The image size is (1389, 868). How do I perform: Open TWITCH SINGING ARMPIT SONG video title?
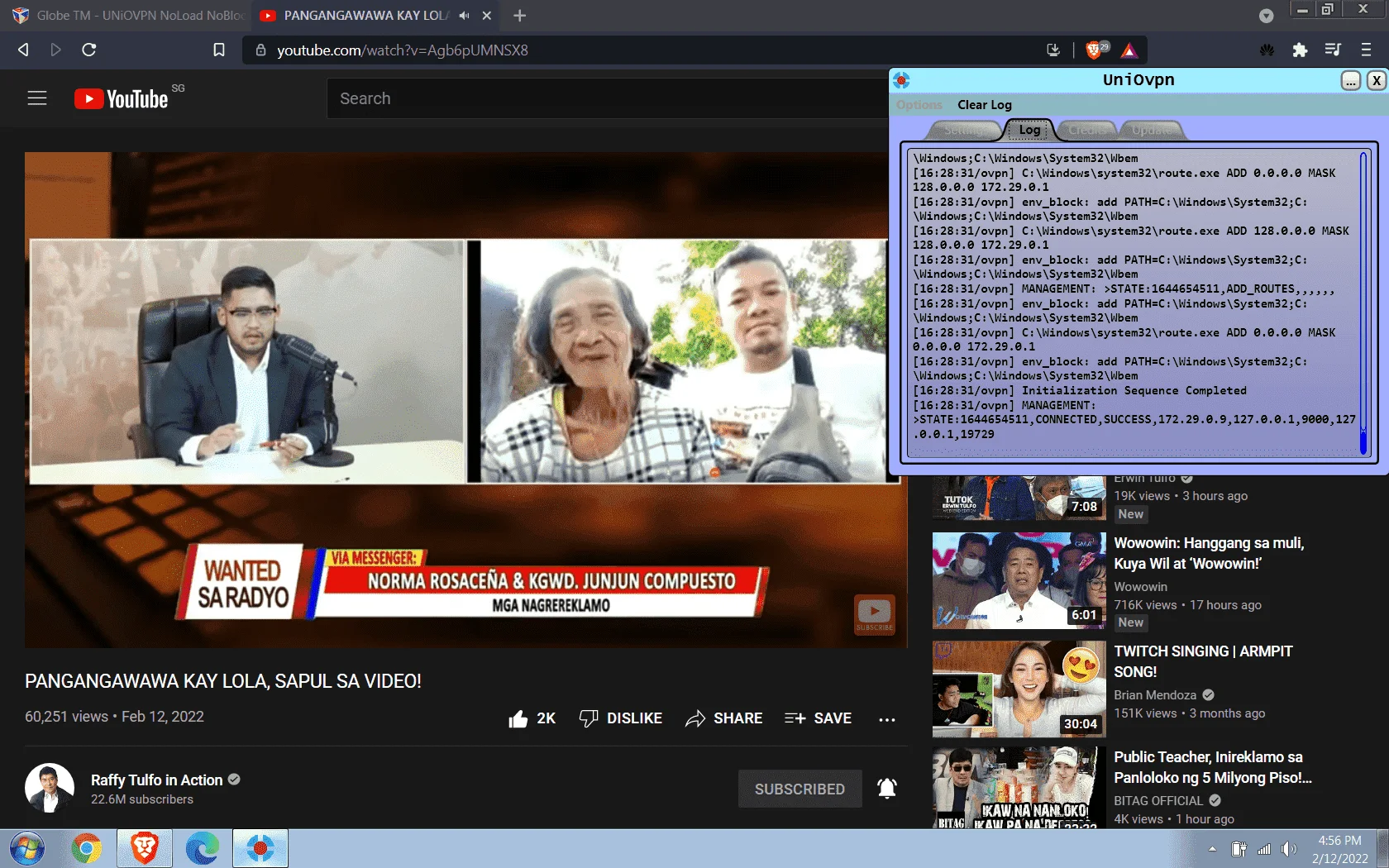(1203, 661)
